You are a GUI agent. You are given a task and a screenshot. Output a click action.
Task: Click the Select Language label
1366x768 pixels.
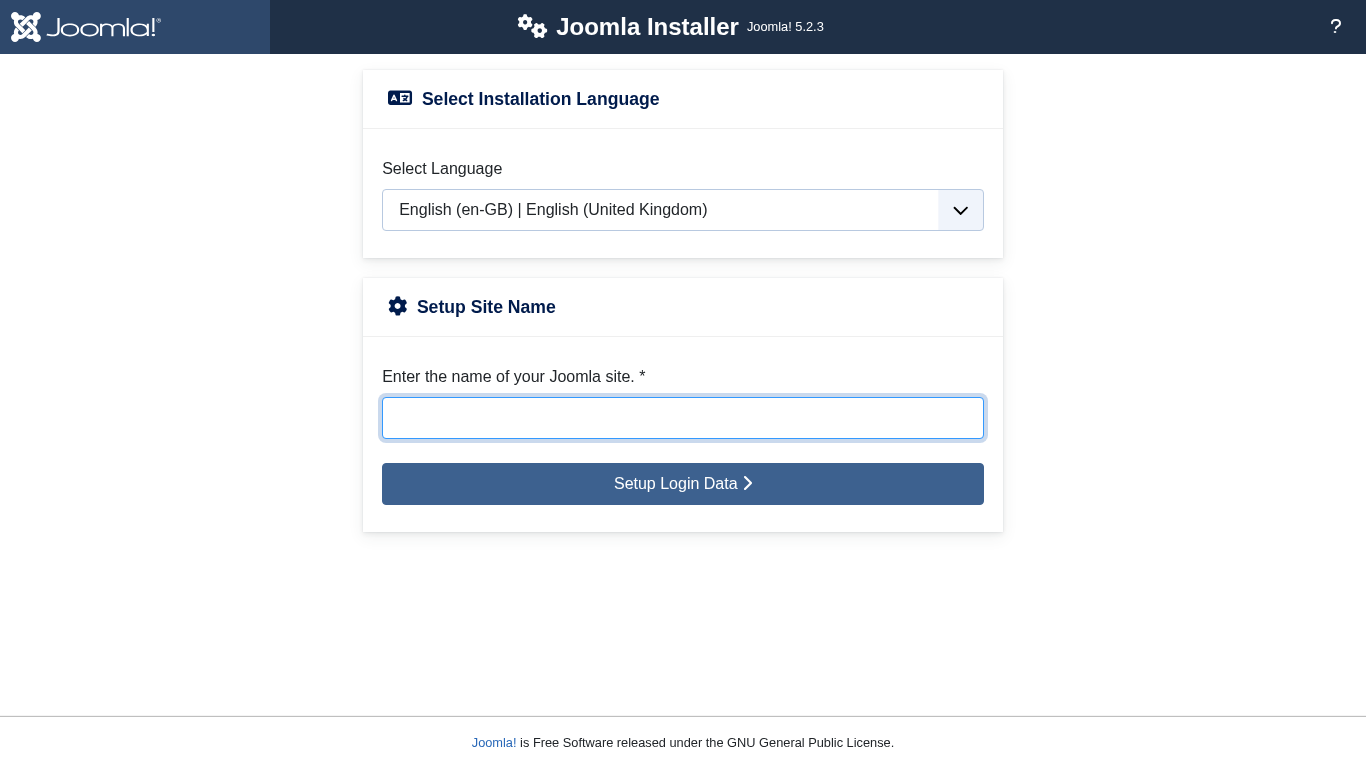pos(442,169)
